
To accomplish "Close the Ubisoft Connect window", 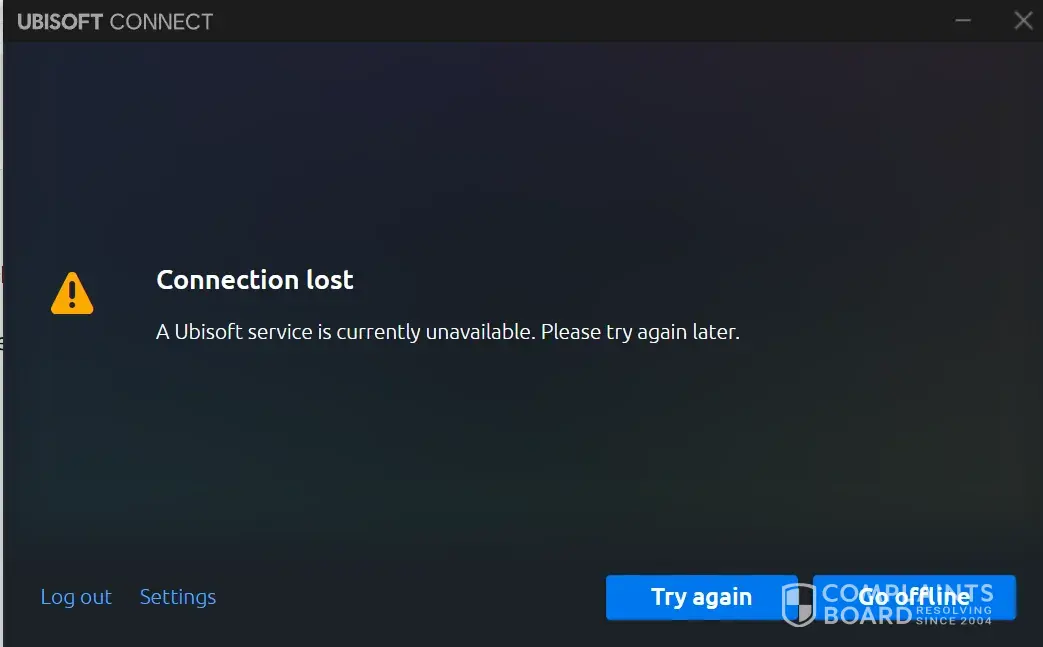I will pyautogui.click(x=1023, y=21).
